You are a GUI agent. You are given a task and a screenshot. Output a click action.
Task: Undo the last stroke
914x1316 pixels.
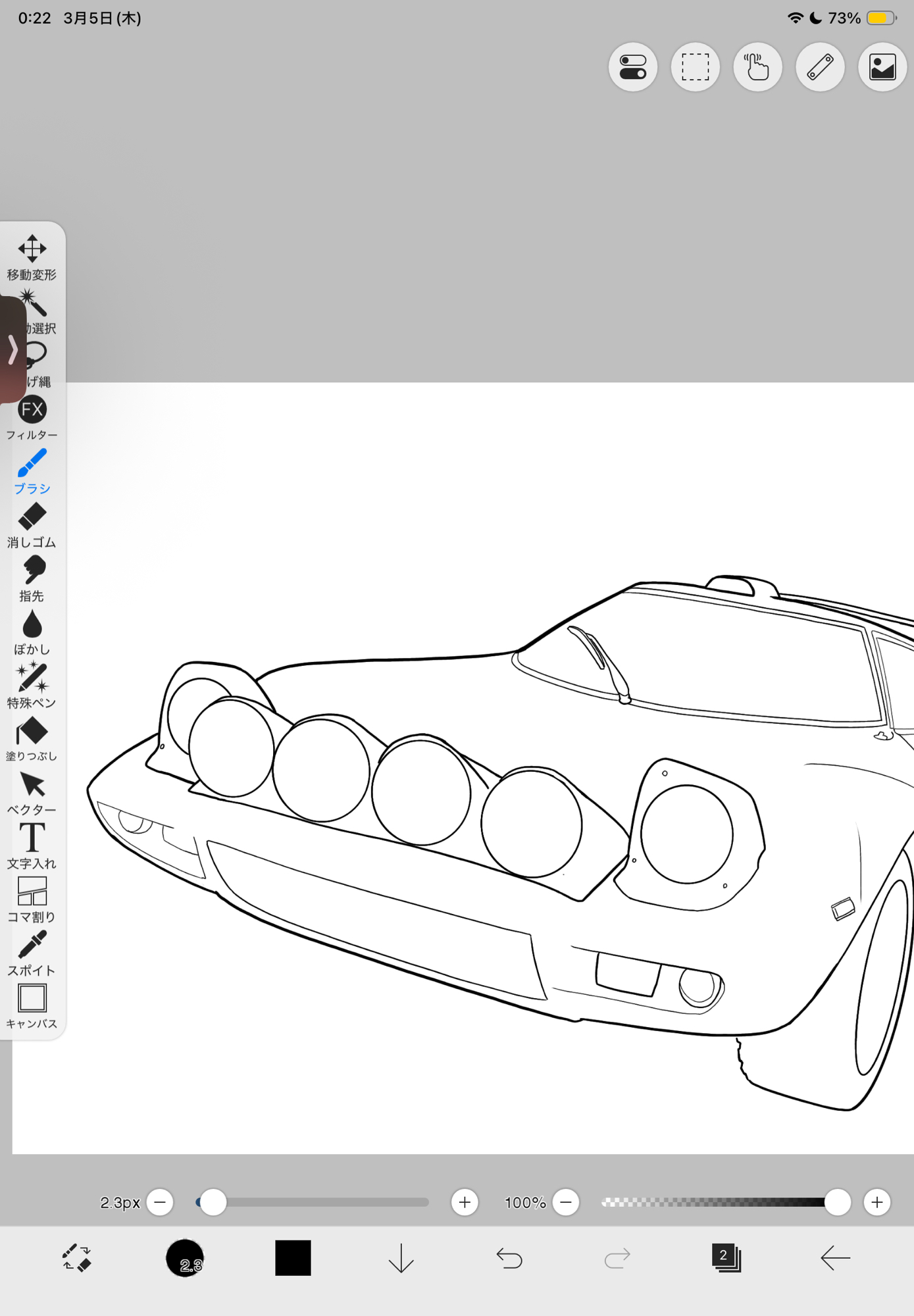click(509, 1258)
